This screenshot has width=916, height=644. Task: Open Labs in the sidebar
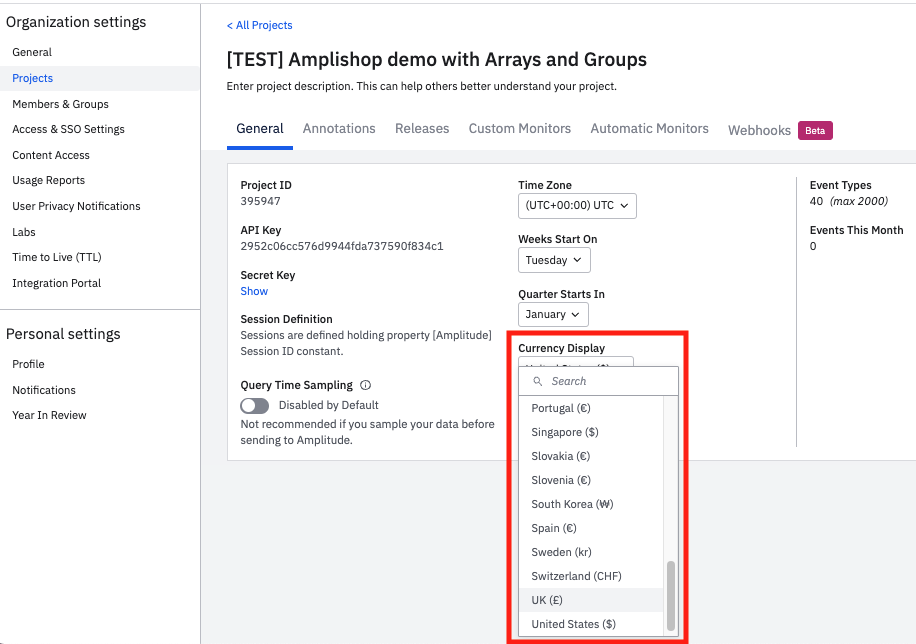(x=24, y=232)
